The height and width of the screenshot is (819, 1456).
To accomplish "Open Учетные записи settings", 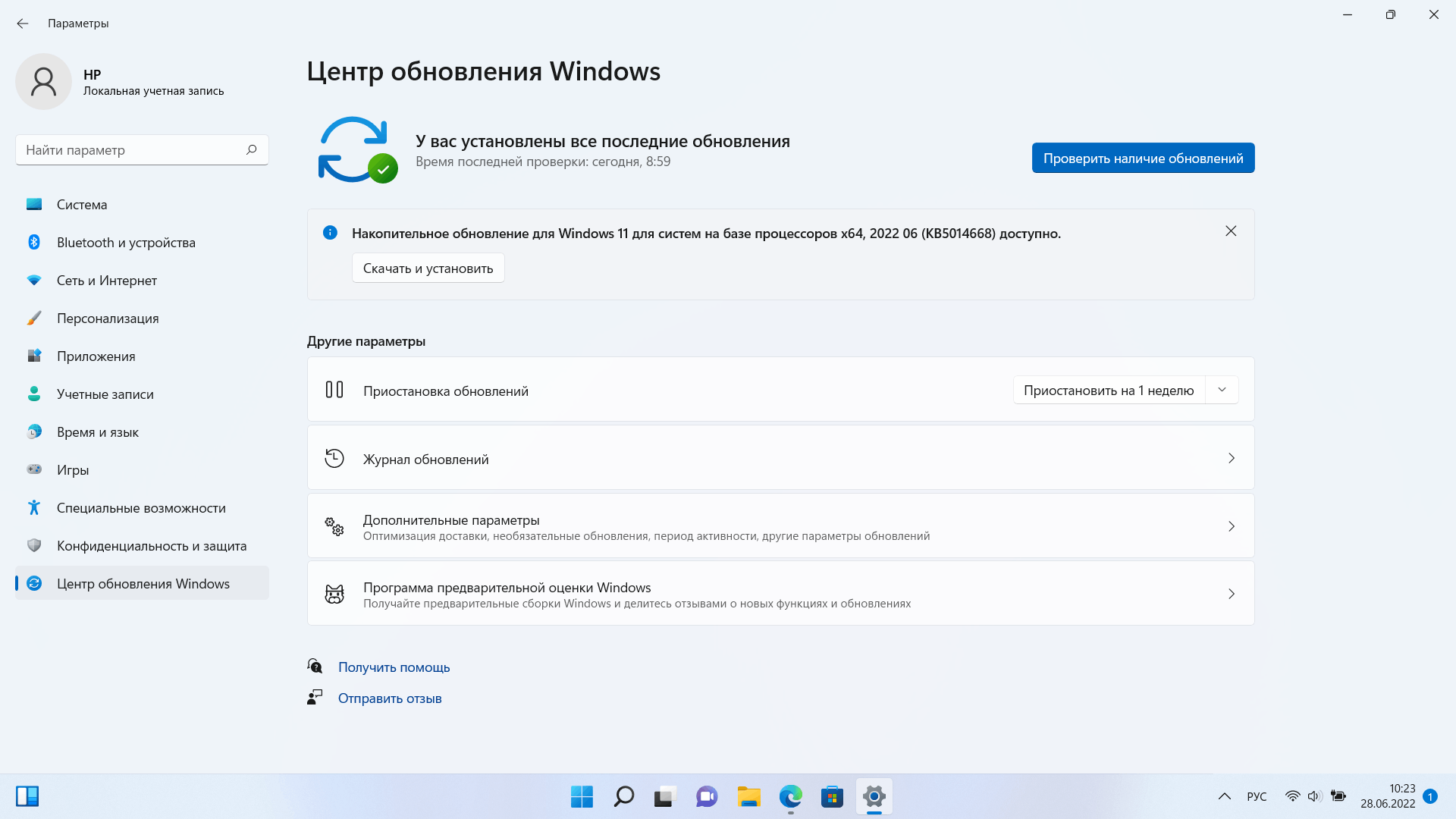I will click(142, 394).
